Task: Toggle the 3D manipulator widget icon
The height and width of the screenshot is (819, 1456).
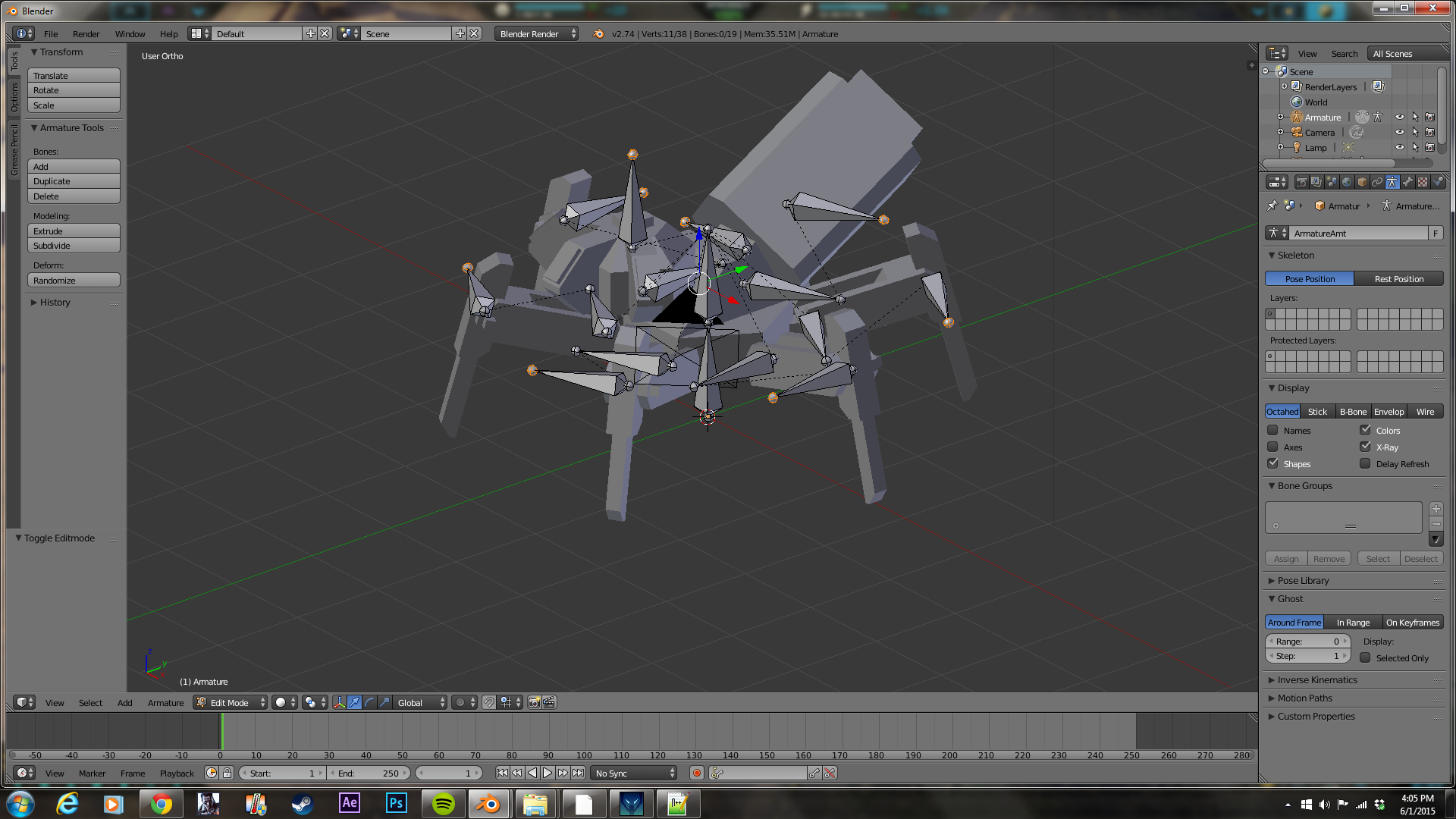Action: pyautogui.click(x=339, y=702)
